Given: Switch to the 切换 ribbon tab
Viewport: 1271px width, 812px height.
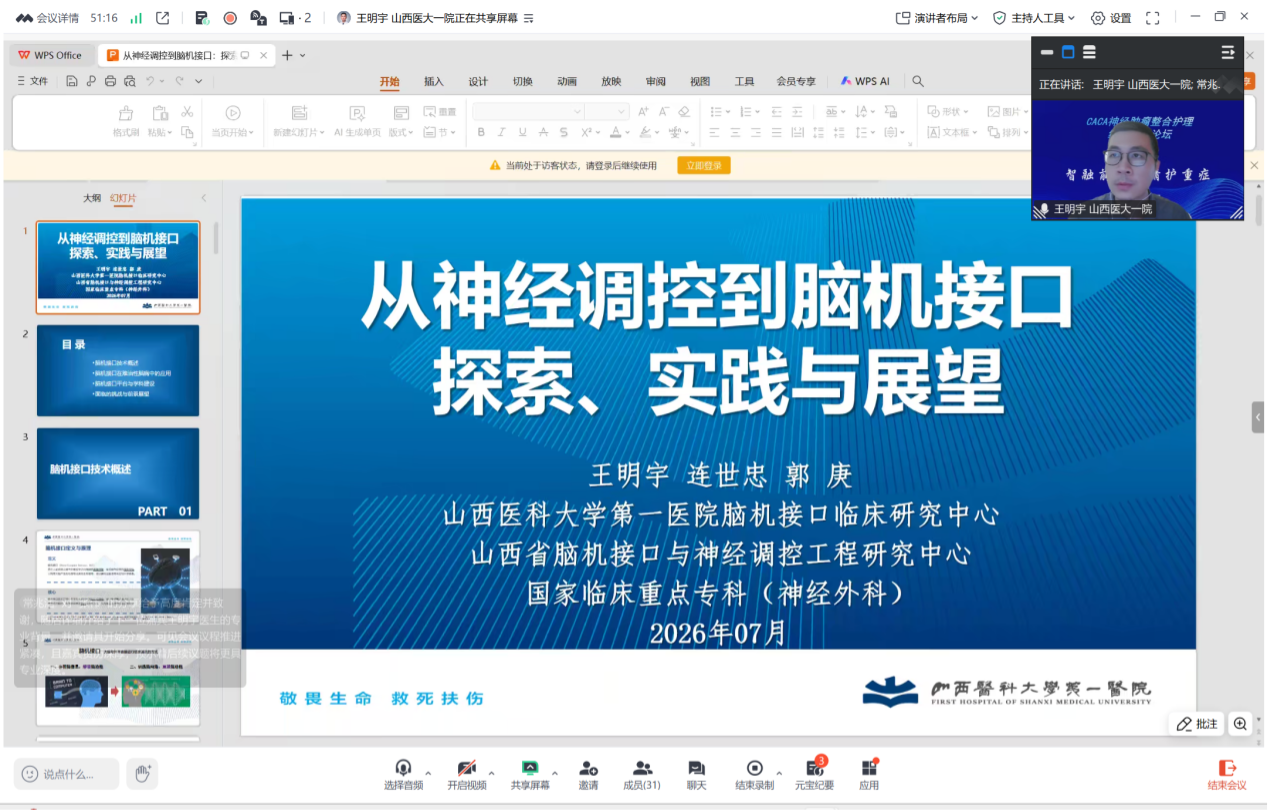Looking at the screenshot, I should coord(522,81).
